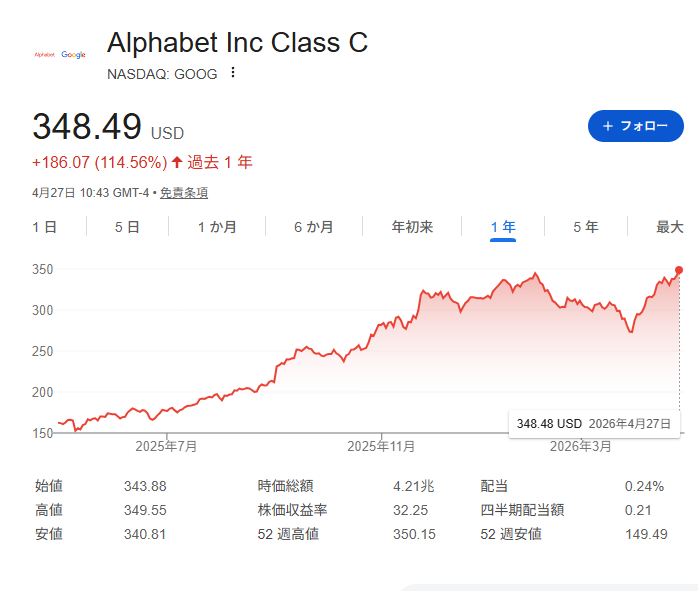The image size is (698, 591).
Task: Select the 1年 chart range tab
Action: pyautogui.click(x=503, y=227)
